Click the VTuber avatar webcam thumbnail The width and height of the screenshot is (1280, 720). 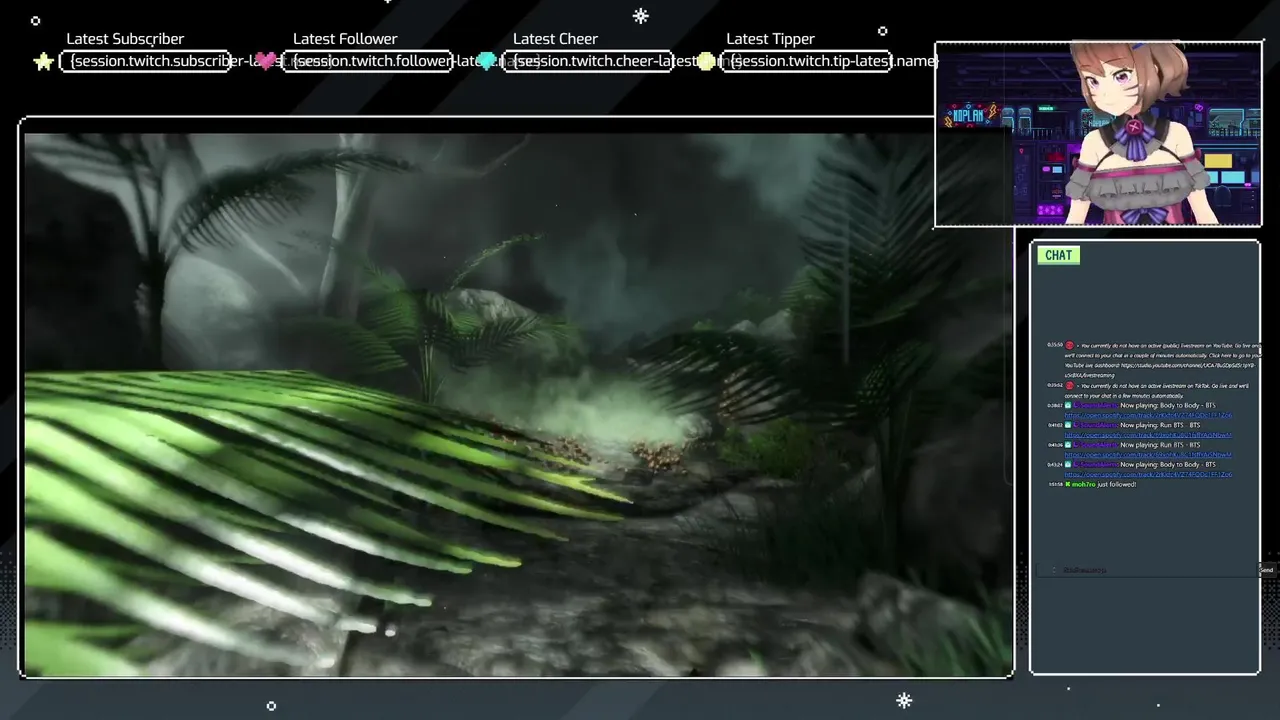click(1098, 134)
